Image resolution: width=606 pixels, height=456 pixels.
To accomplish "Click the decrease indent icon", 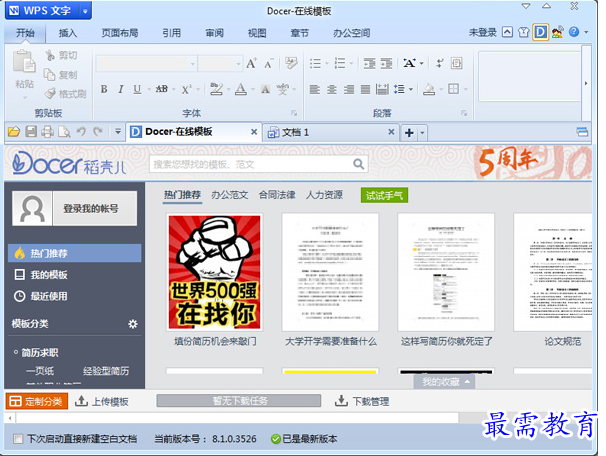I will click(x=369, y=63).
